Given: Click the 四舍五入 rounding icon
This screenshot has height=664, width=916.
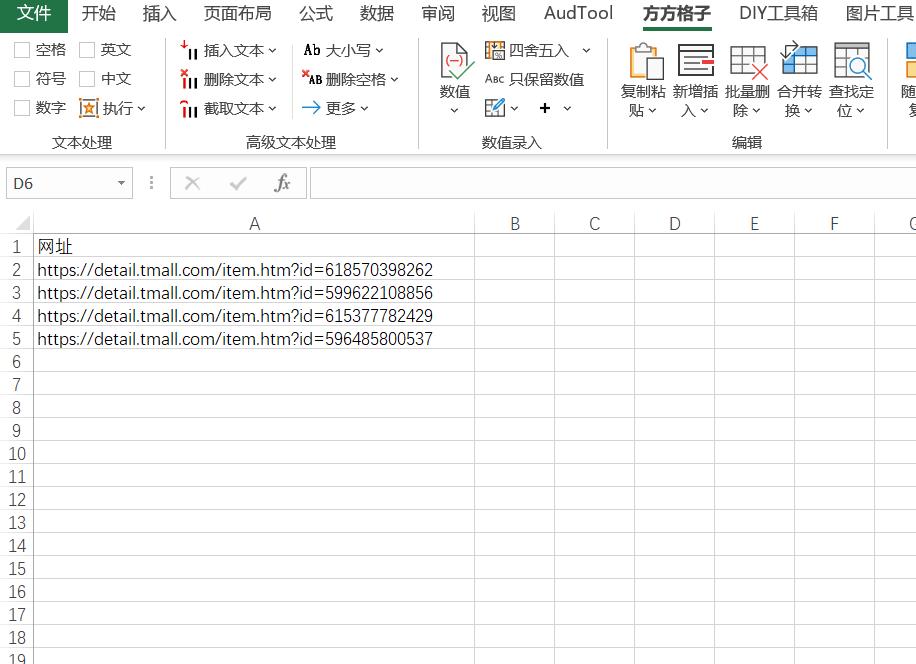Looking at the screenshot, I should pos(495,50).
